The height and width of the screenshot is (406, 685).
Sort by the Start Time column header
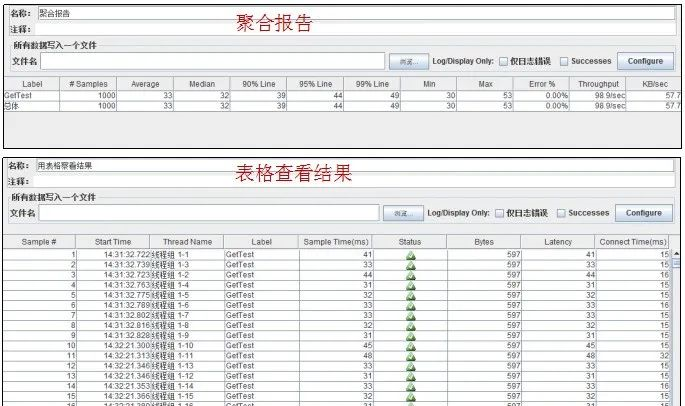113,242
